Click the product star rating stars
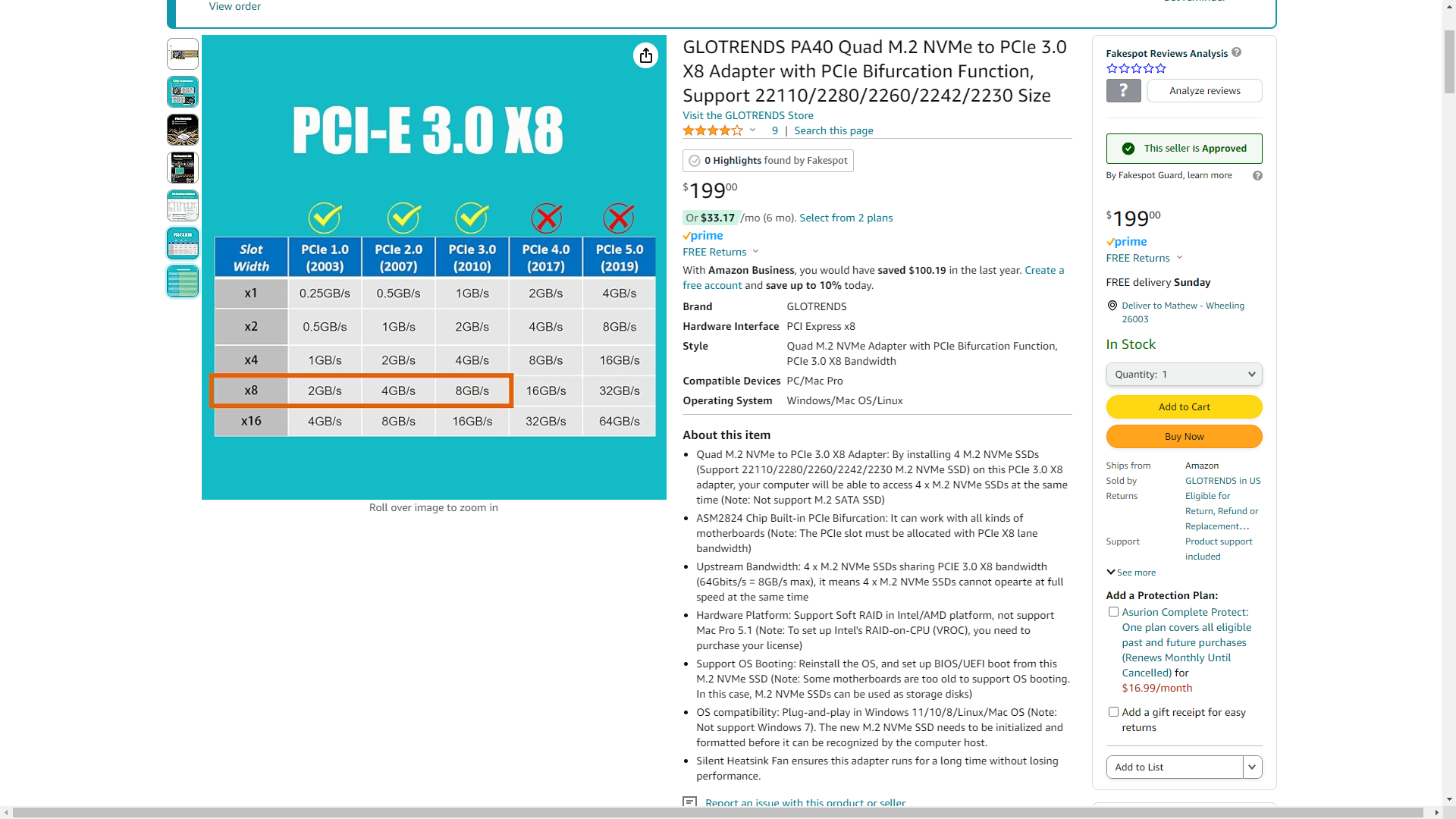Image resolution: width=1456 pixels, height=819 pixels. click(712, 130)
